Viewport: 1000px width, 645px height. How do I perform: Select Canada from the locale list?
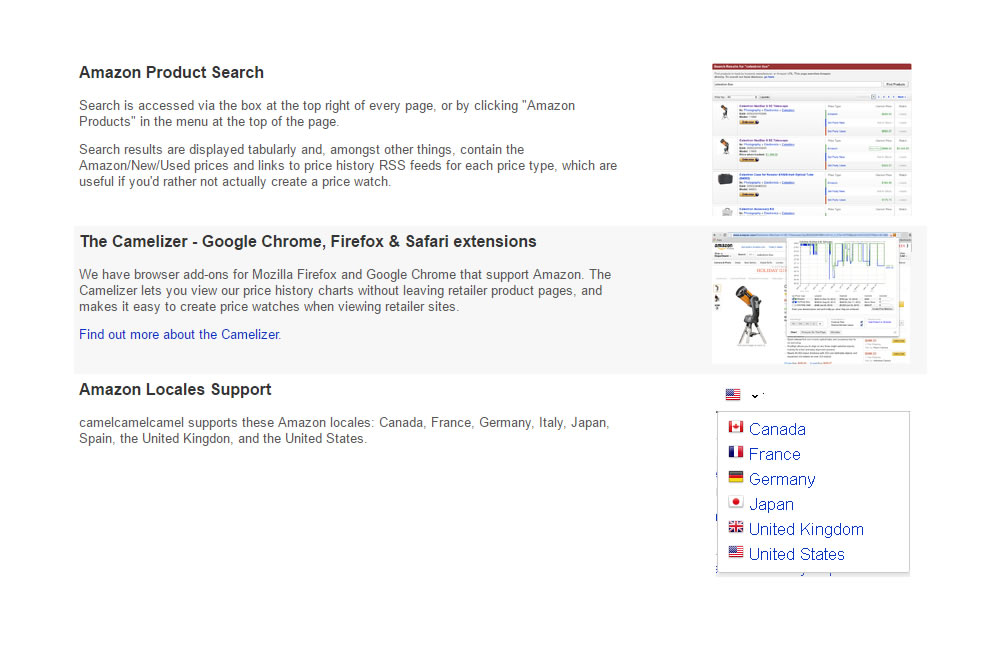click(777, 429)
